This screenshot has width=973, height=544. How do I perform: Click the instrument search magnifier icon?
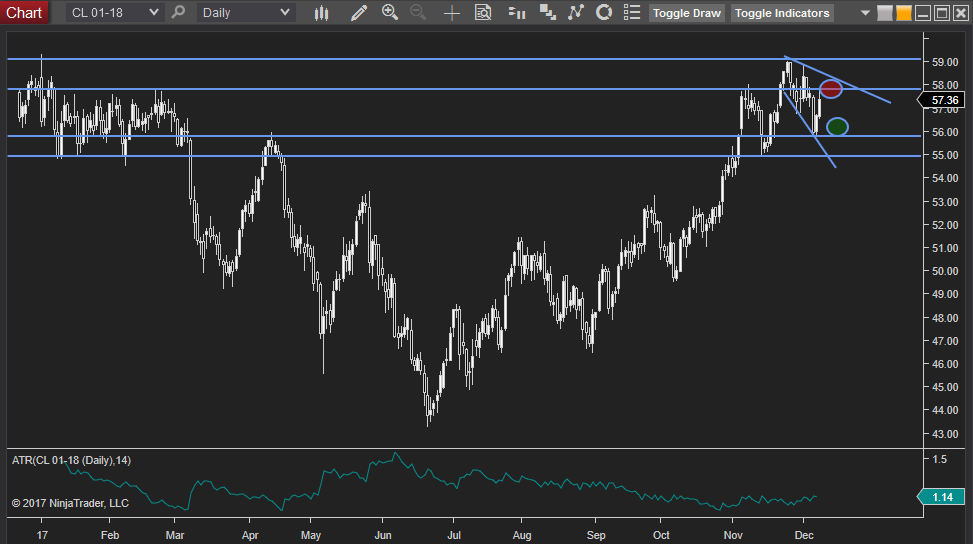pos(179,12)
